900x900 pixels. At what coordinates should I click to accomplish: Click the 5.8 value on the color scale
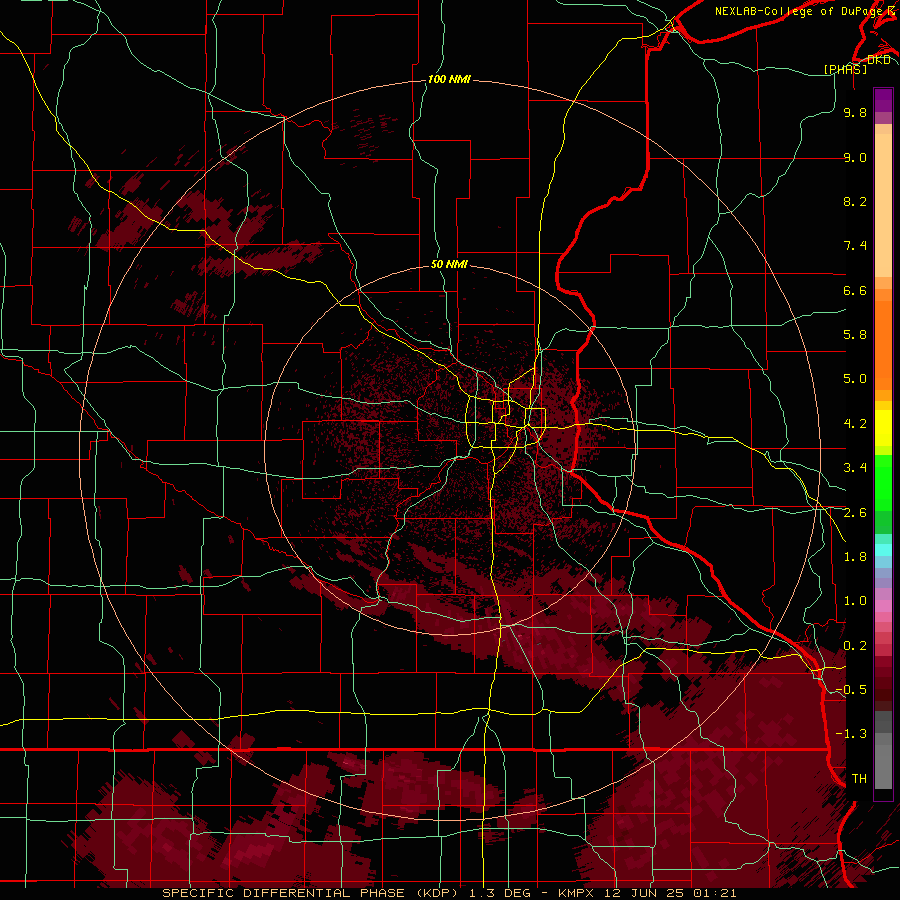855,335
